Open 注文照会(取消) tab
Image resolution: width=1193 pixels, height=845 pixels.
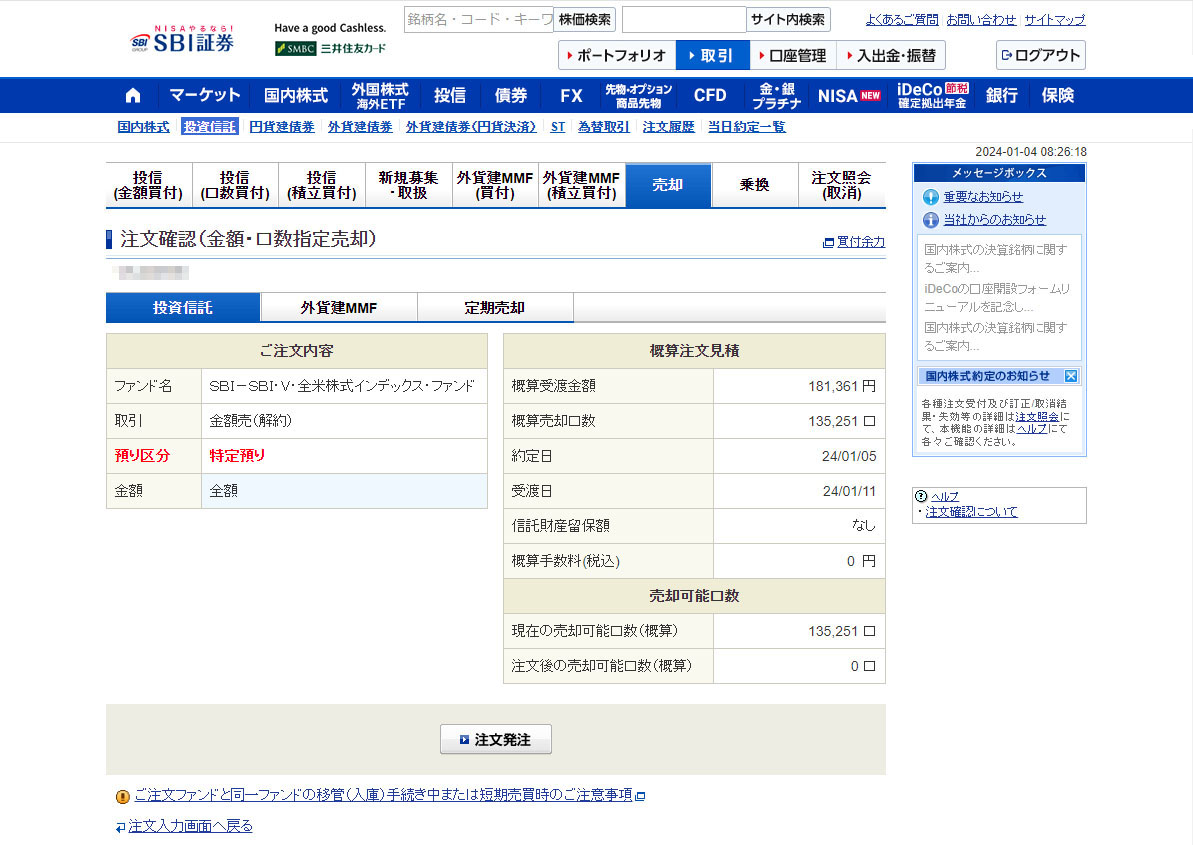(841, 185)
